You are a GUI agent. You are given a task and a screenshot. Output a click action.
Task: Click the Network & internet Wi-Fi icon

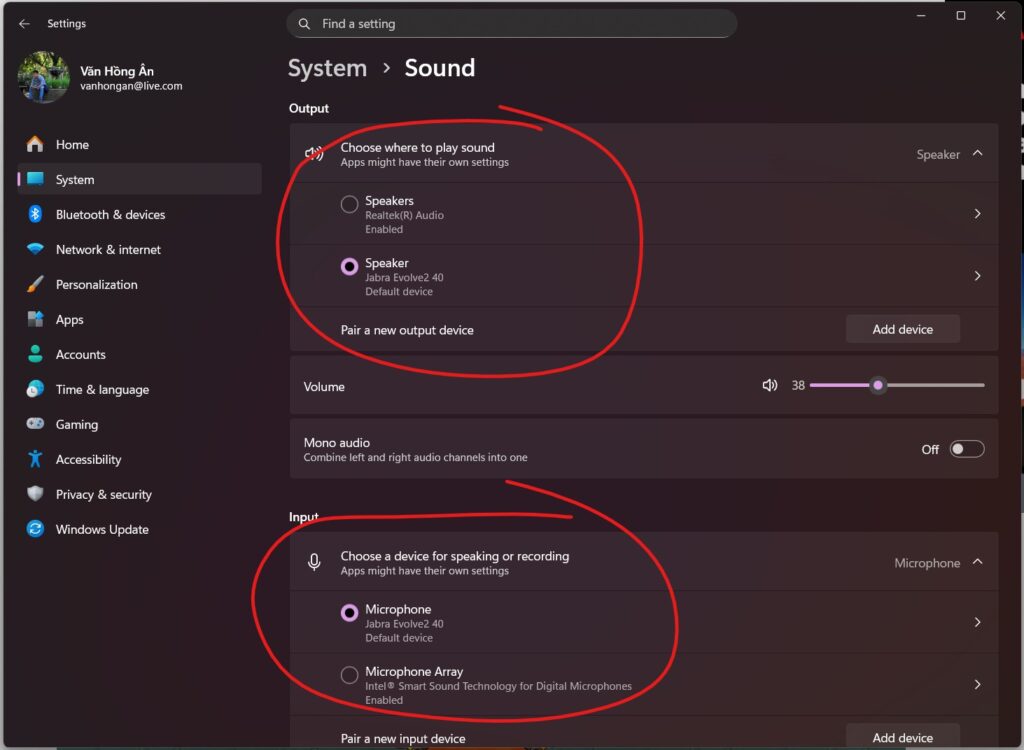click(x=35, y=249)
